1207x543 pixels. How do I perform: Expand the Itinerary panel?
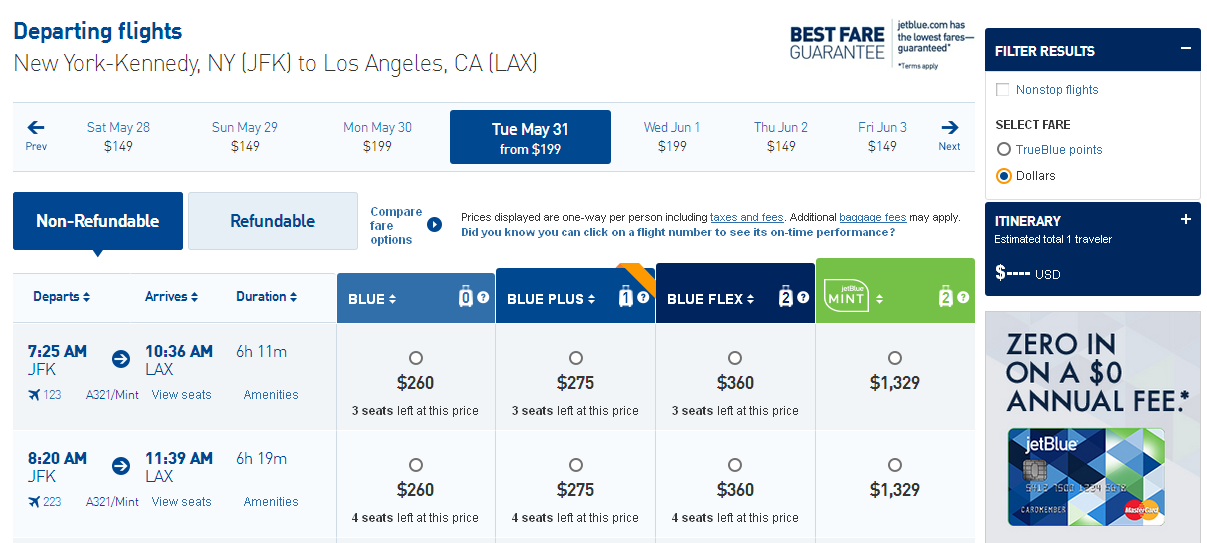pos(1186,220)
